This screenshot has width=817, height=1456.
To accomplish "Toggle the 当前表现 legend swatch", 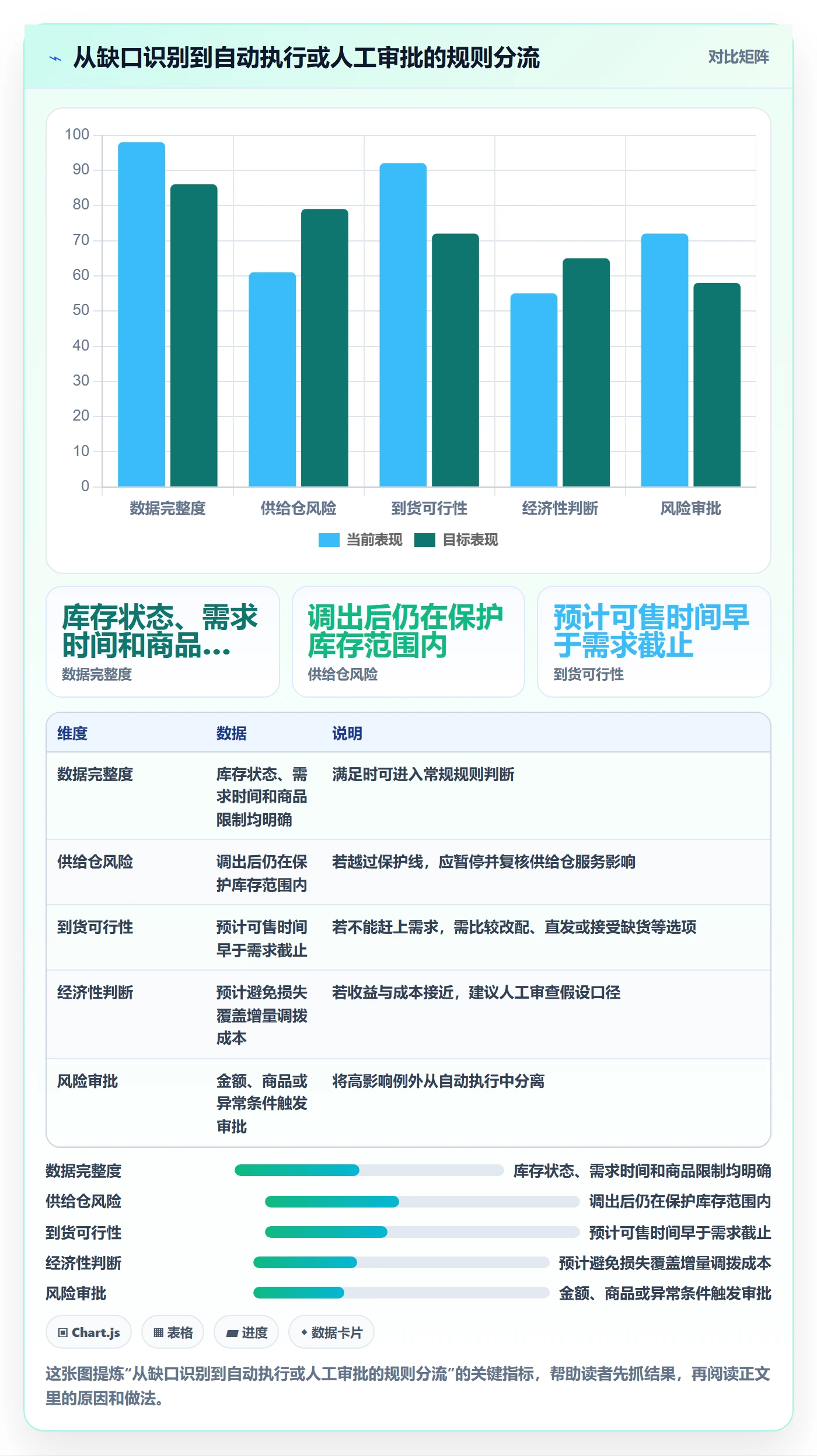I will [x=329, y=540].
